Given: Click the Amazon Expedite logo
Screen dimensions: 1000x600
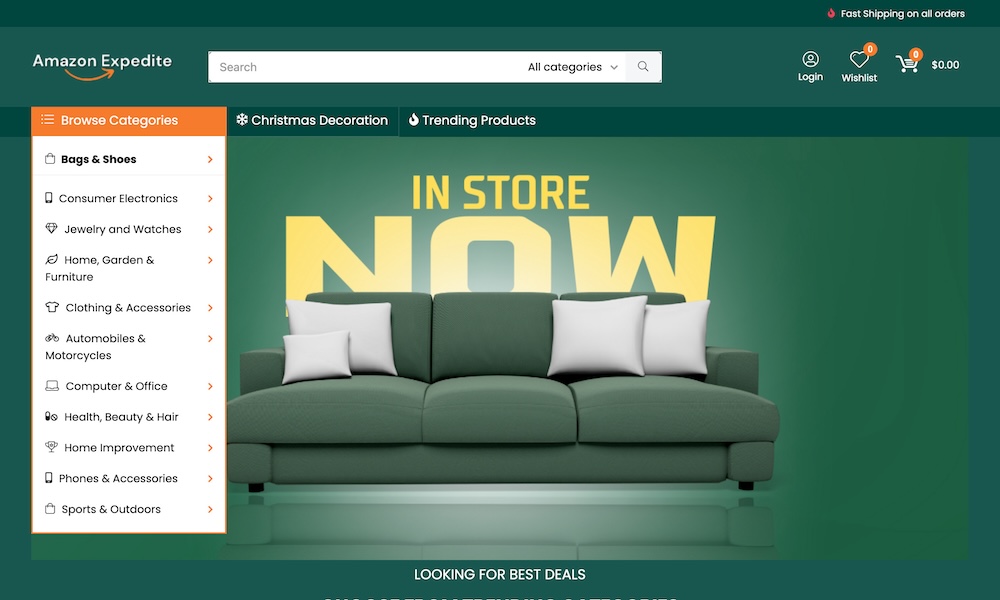Looking at the screenshot, I should click(102, 66).
